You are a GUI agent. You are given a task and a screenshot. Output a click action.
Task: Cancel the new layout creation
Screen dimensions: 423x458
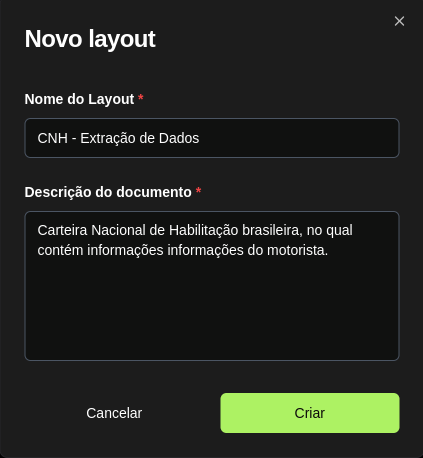[x=114, y=413]
